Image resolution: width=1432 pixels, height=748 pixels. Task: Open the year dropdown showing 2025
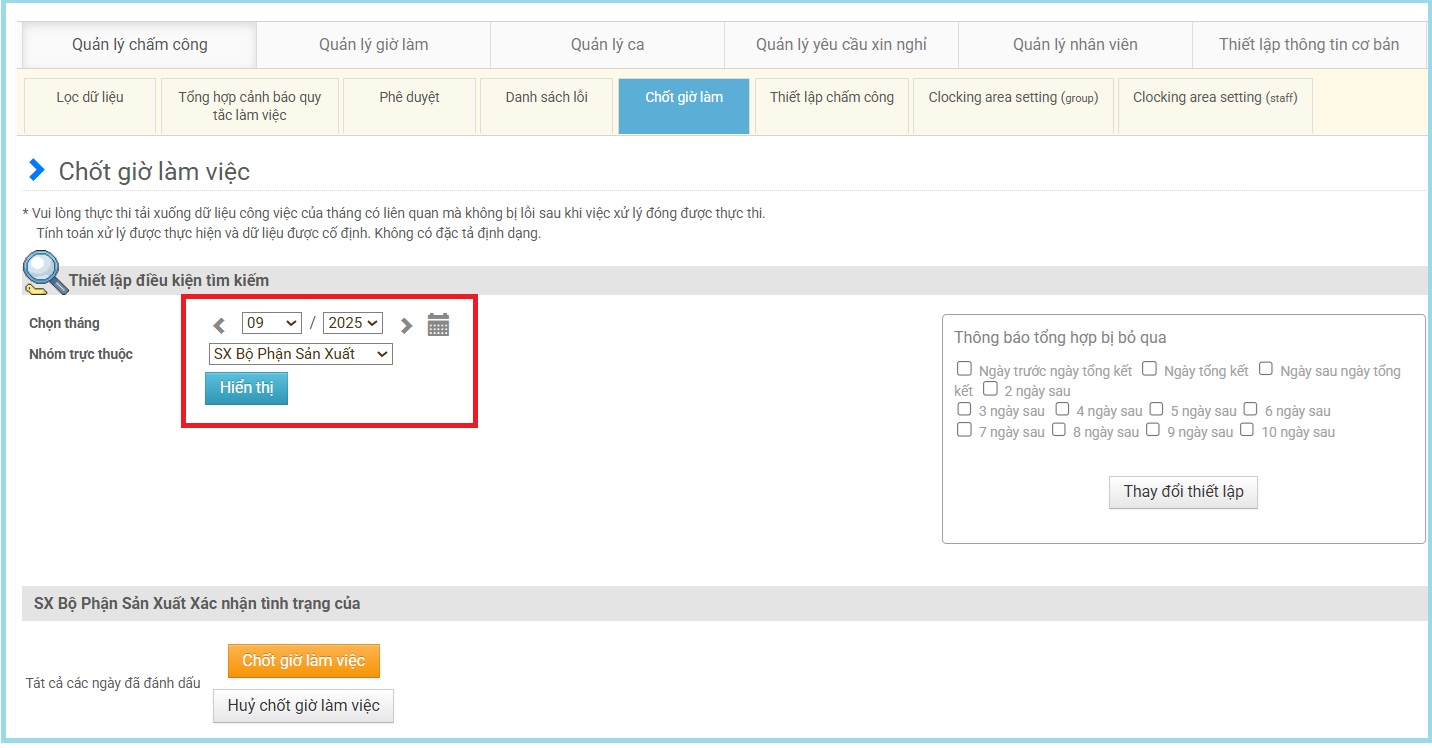[x=352, y=323]
